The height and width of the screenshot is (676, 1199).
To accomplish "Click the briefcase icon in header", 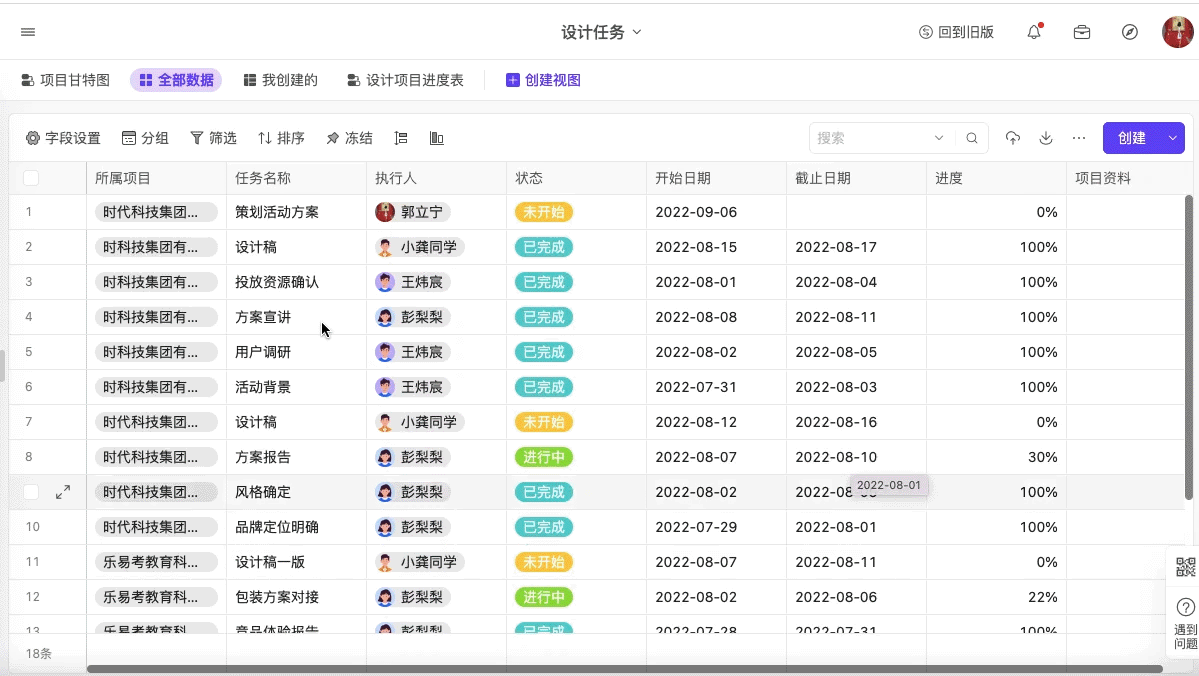I will point(1082,32).
